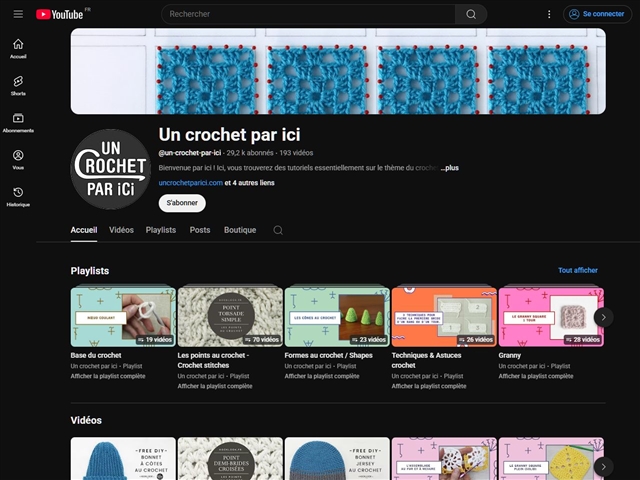
Task: Open the Techniques & Astuces playlist thumbnail
Action: coord(444,317)
